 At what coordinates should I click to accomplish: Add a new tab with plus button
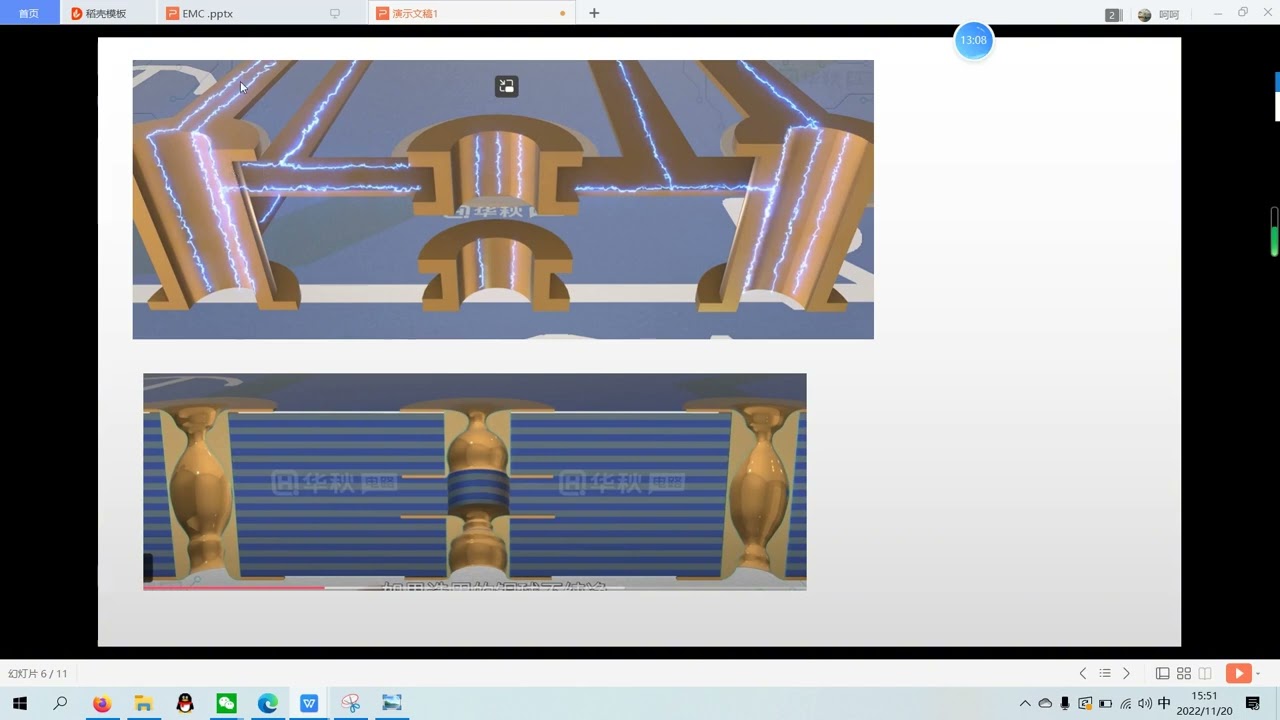tap(594, 13)
